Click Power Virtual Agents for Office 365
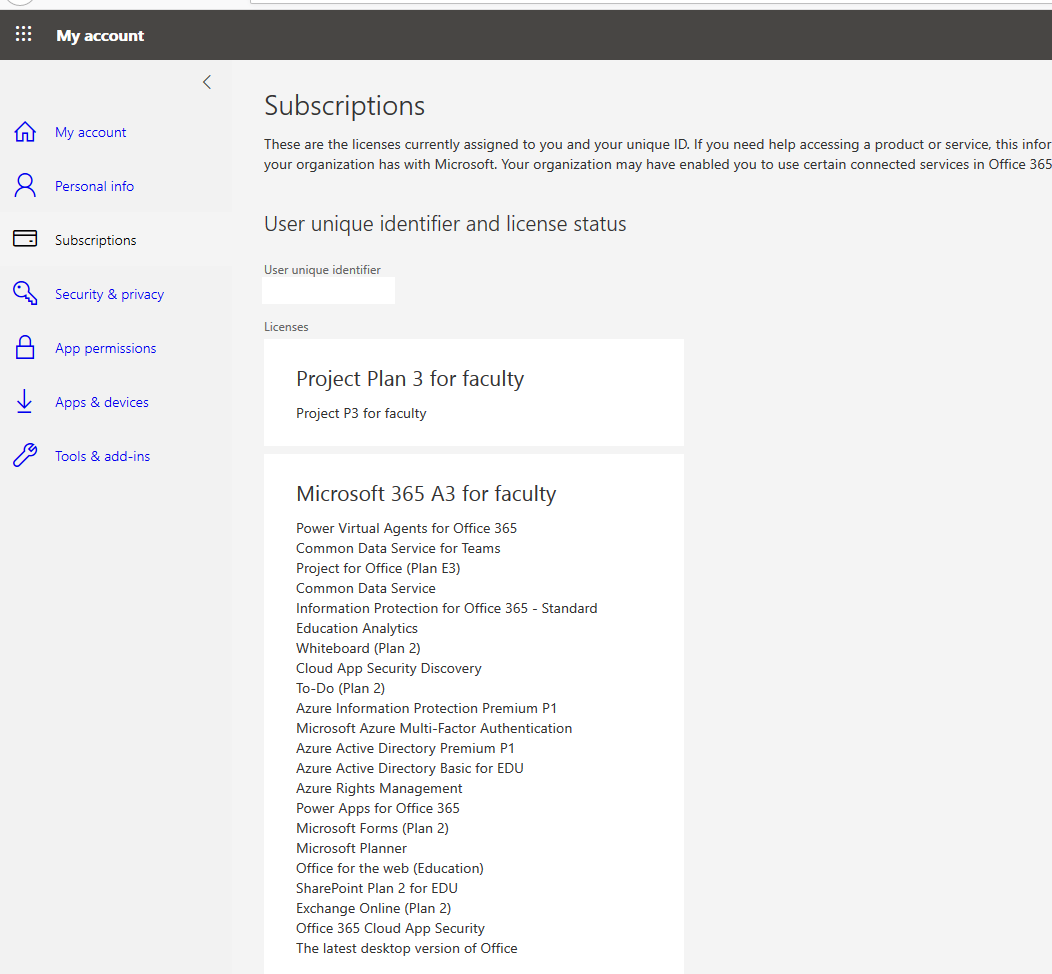 pyautogui.click(x=407, y=528)
